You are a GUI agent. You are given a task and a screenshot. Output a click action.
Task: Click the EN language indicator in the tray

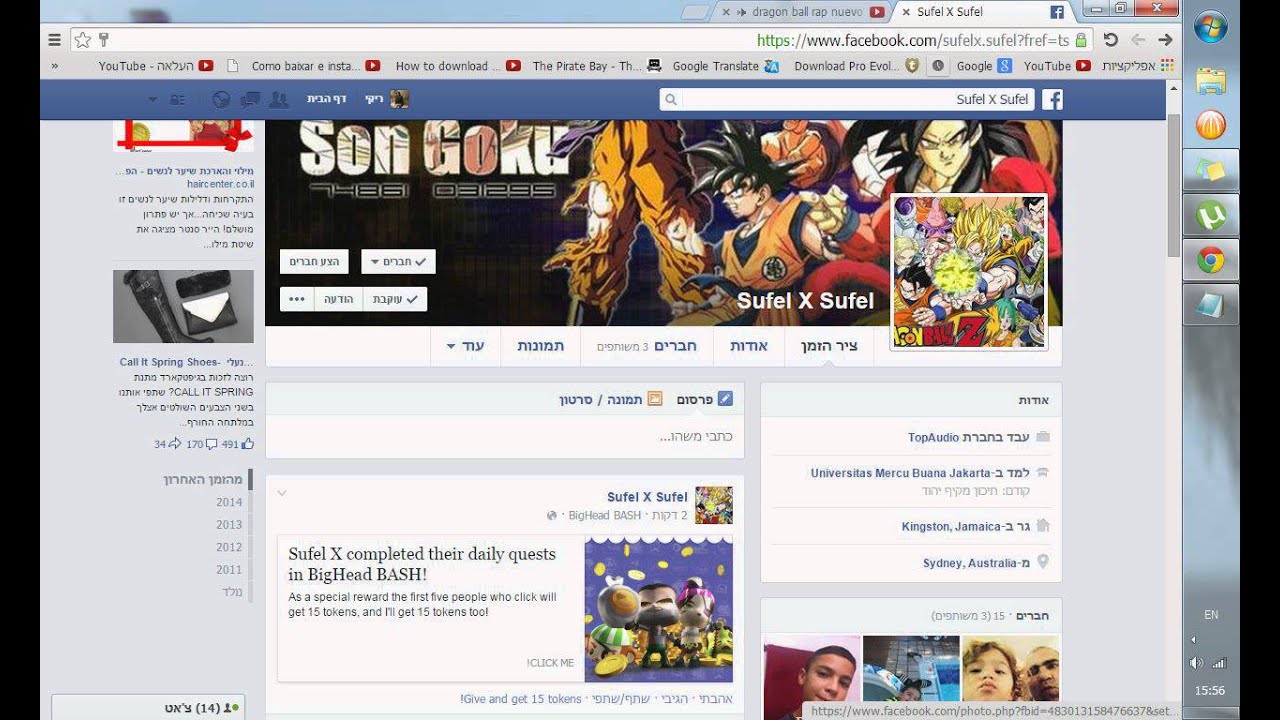1211,615
